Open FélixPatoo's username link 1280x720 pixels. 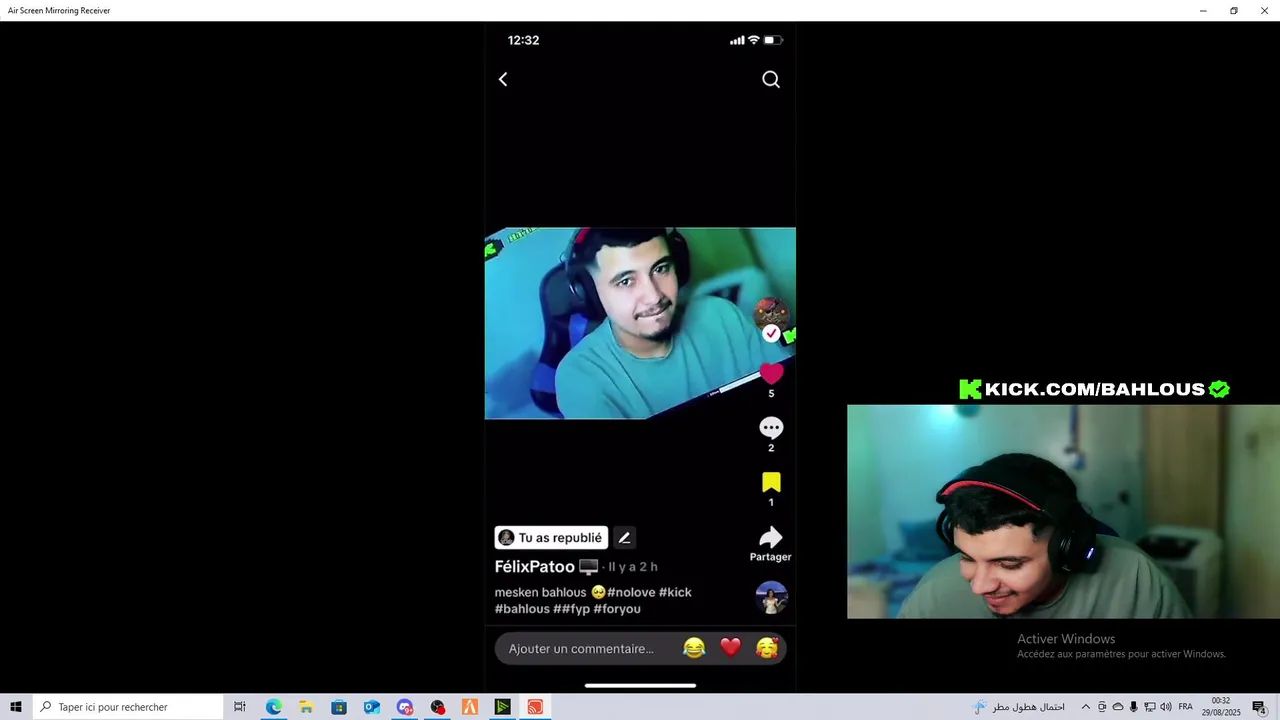pos(535,567)
